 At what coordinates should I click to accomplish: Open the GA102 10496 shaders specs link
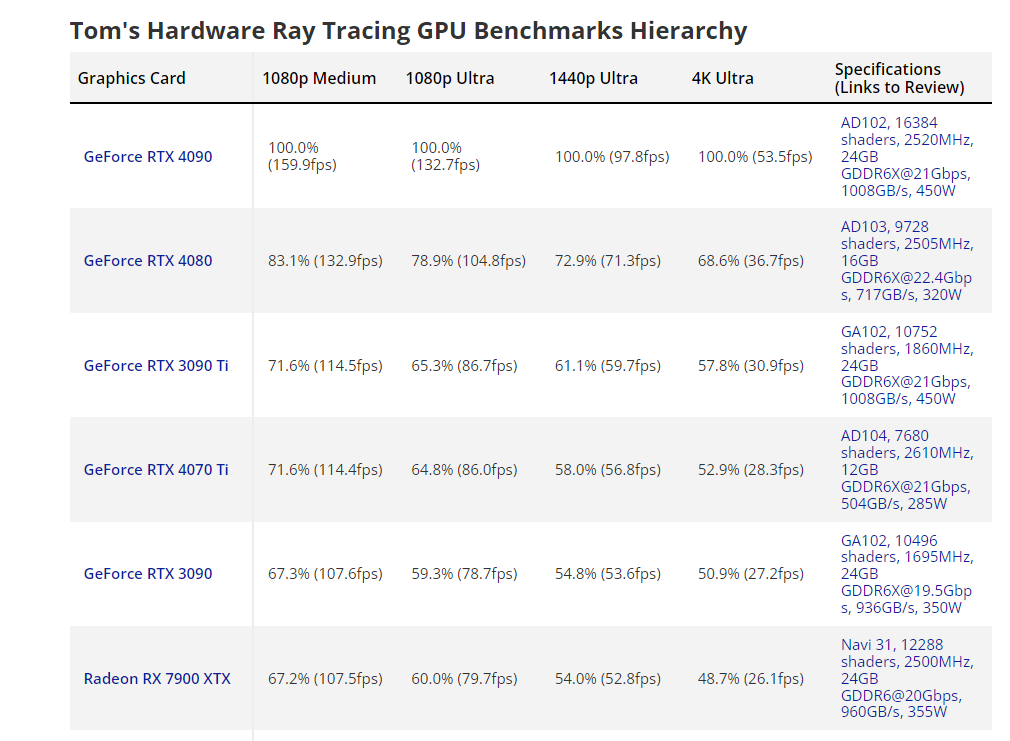[x=906, y=574]
